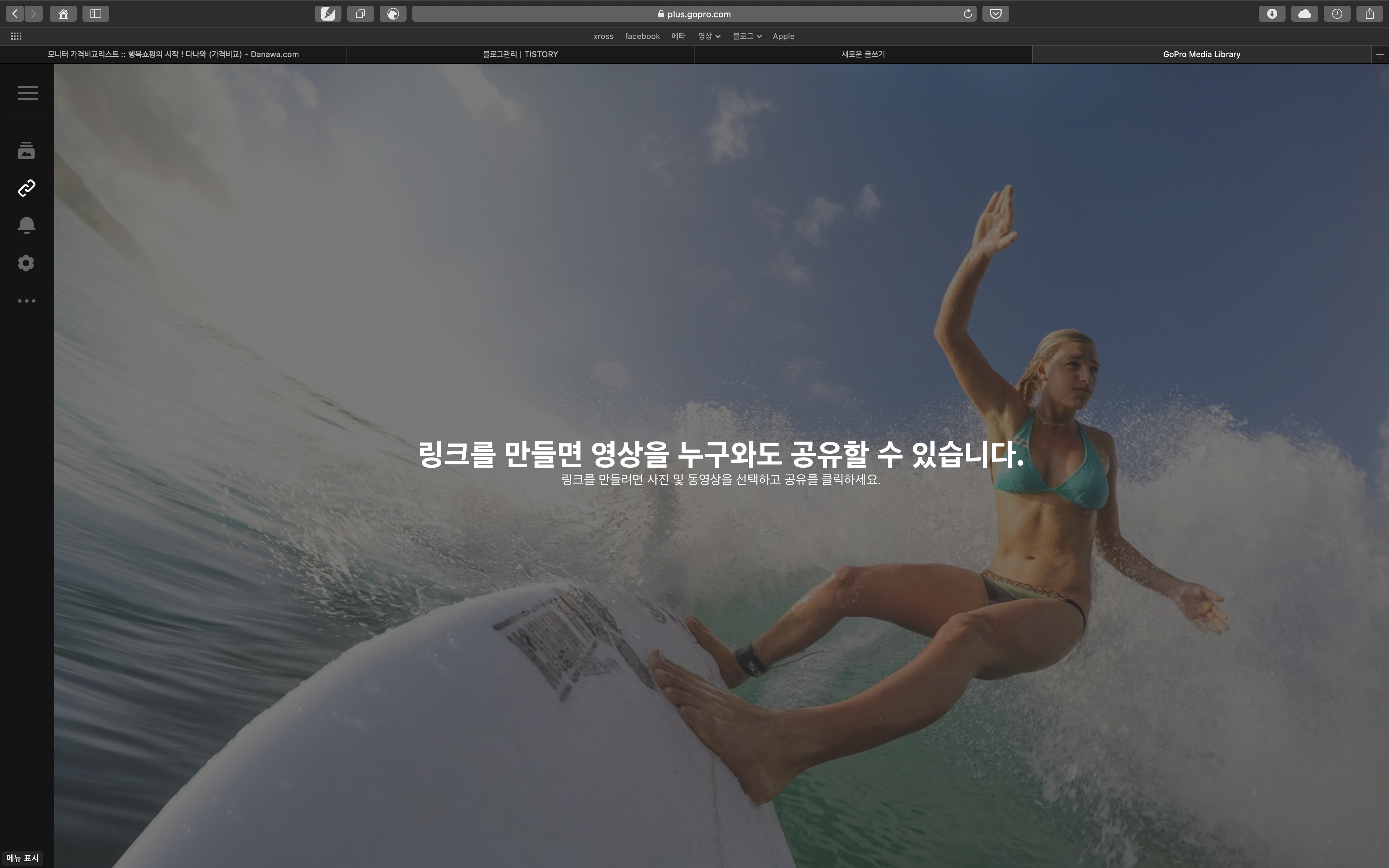The image size is (1389, 868).
Task: Open the facebook bookmark link
Action: coord(642,36)
